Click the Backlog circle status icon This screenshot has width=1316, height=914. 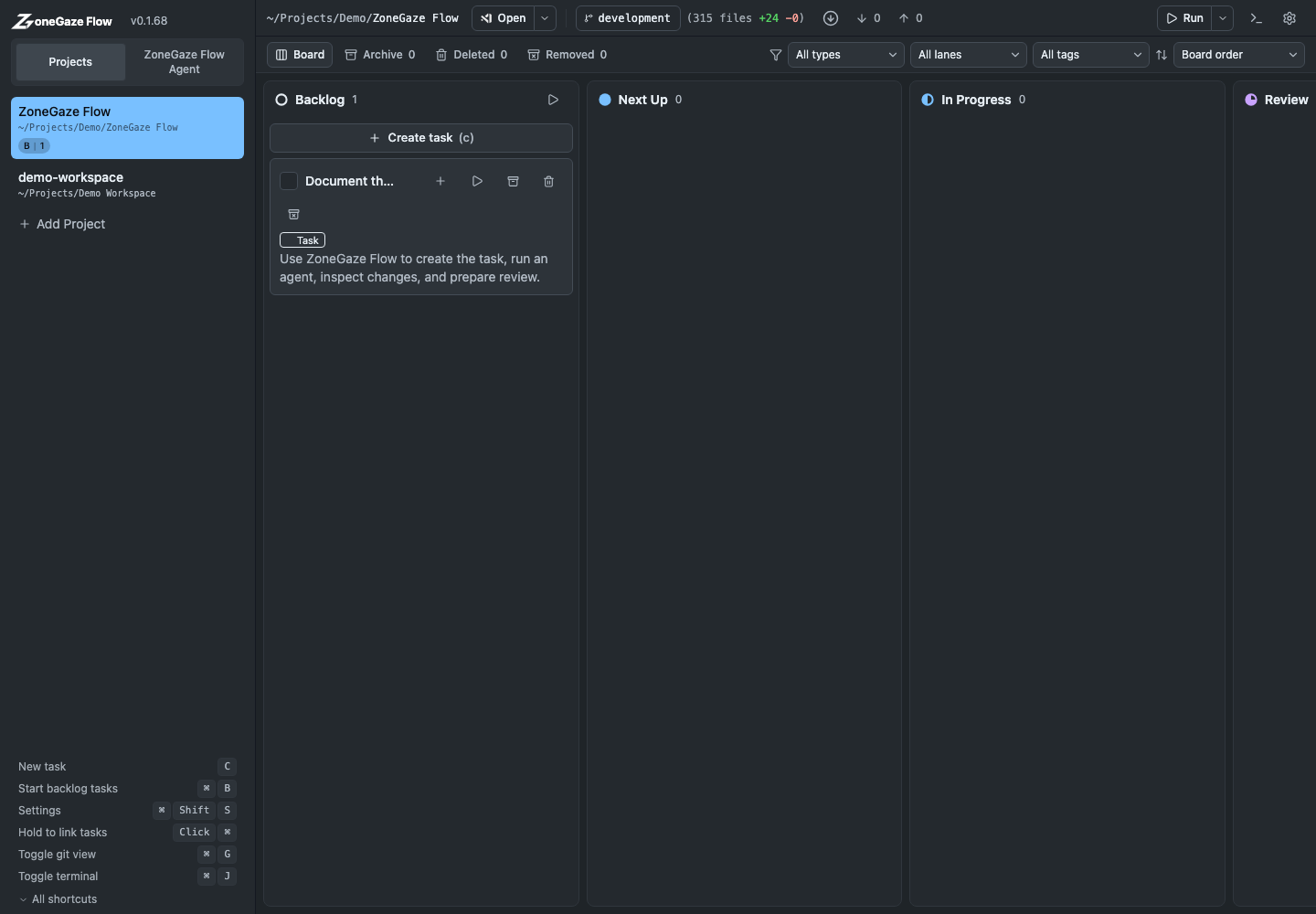[281, 100]
